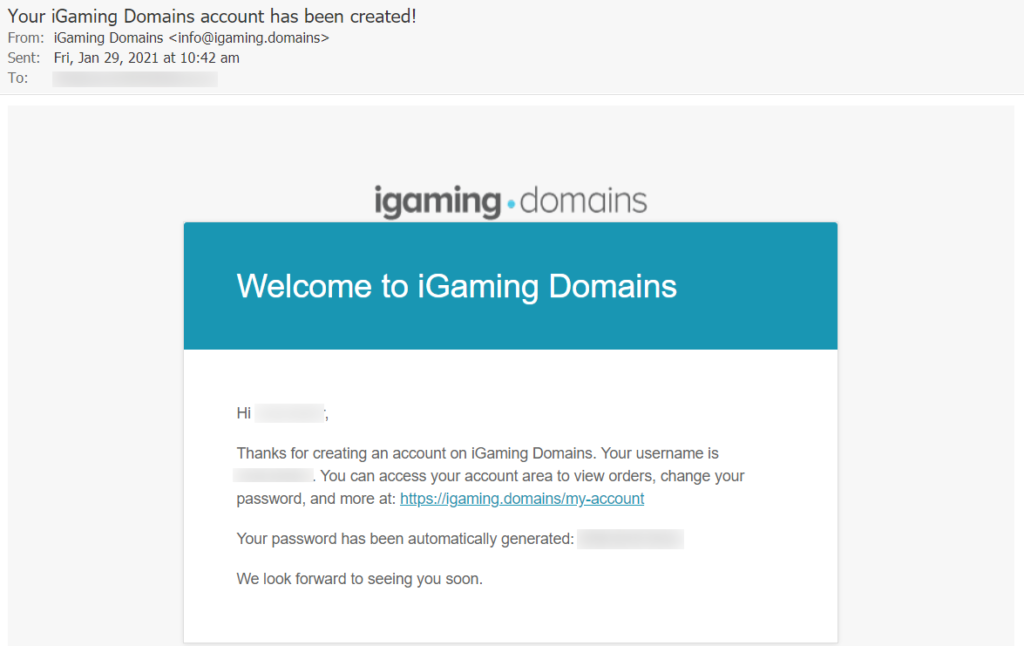Click the blurred name after Hi

coord(289,413)
